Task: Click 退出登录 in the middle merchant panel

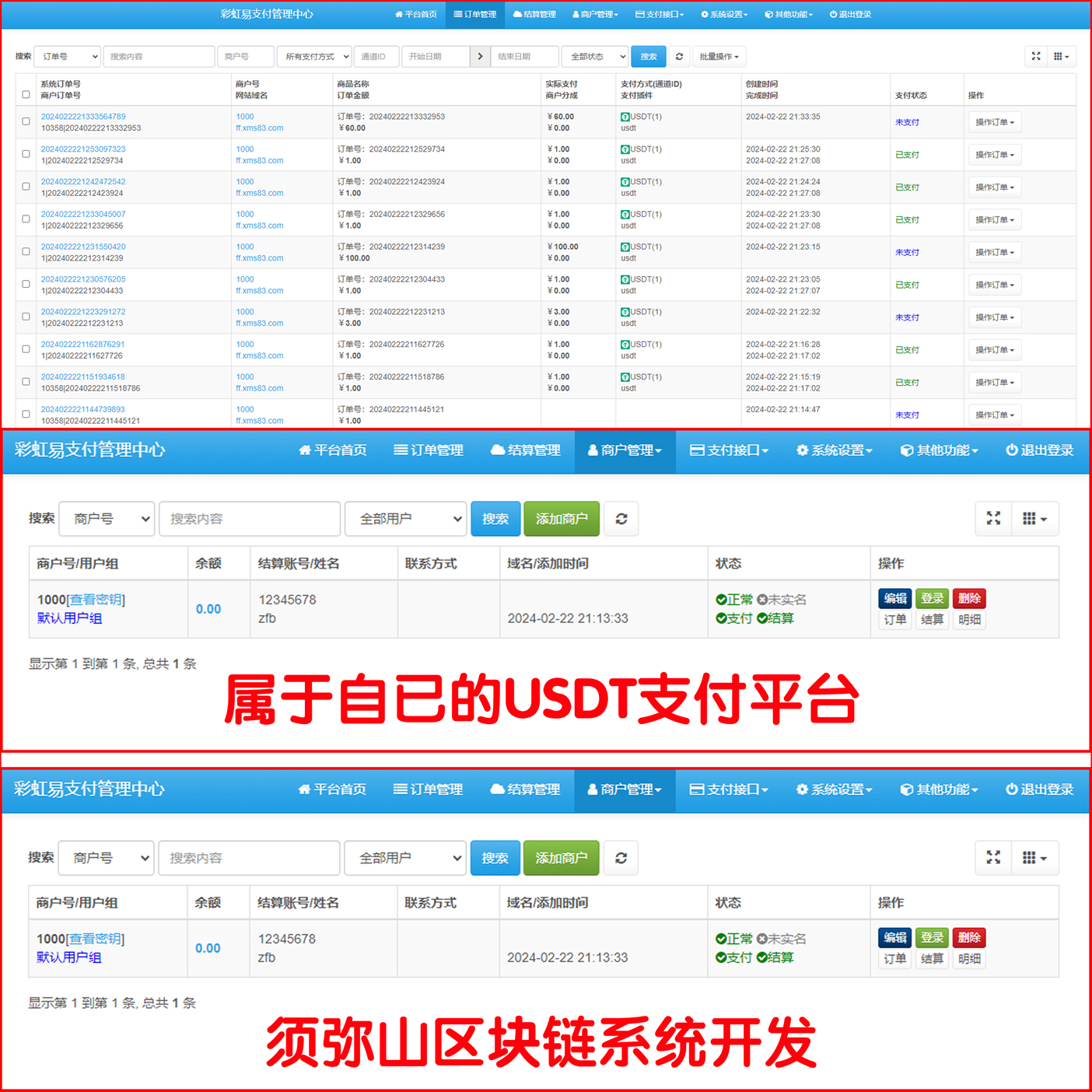Action: click(x=1039, y=450)
